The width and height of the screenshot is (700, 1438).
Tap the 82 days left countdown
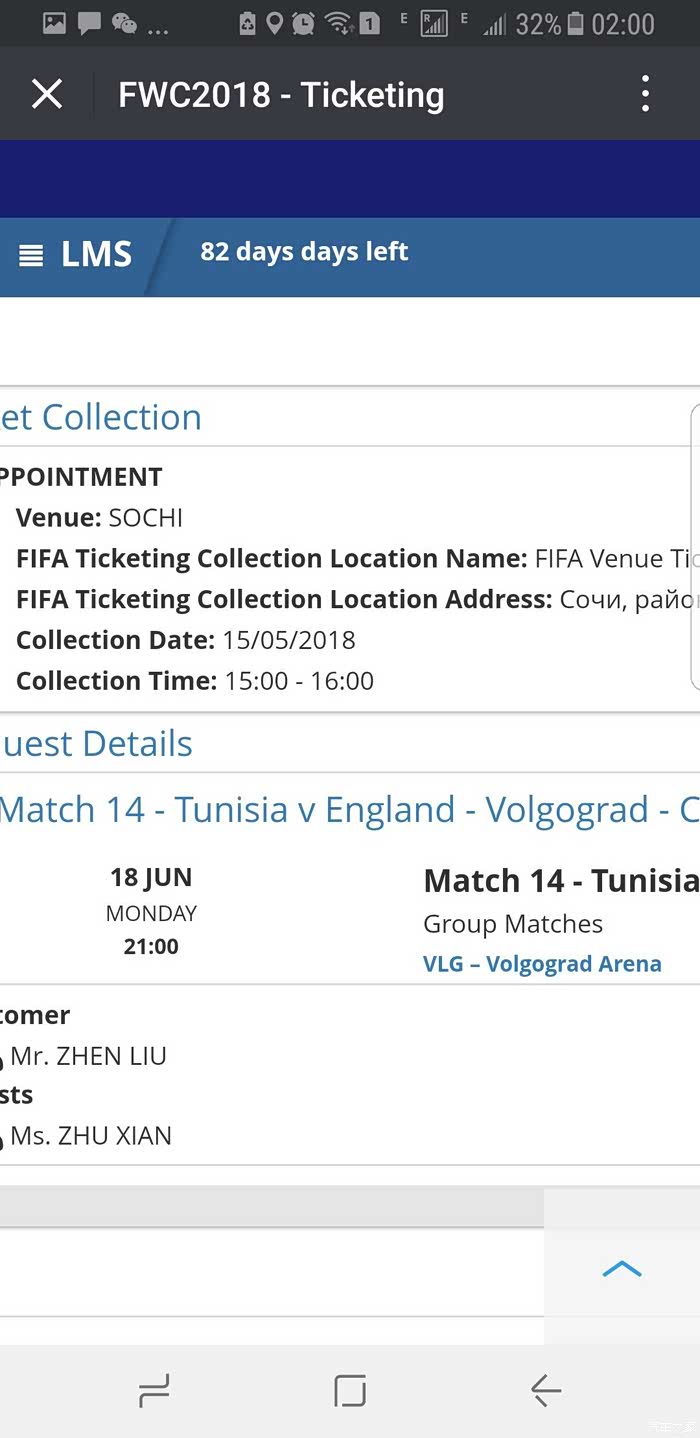[304, 251]
